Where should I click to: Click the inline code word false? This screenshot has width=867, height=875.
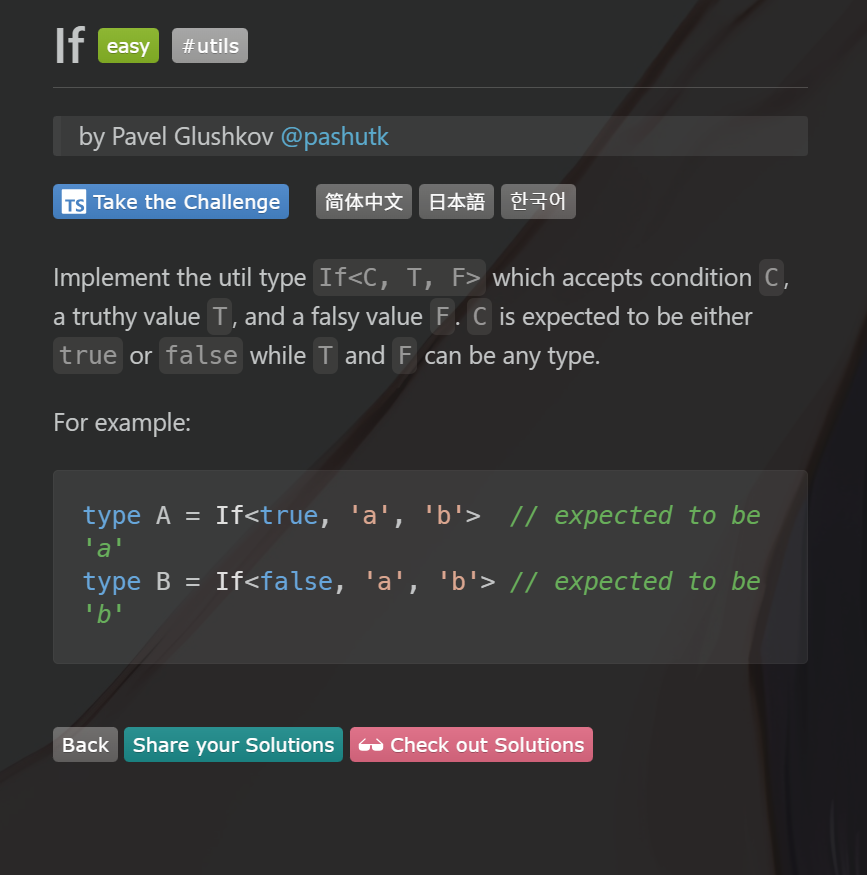pyautogui.click(x=201, y=355)
